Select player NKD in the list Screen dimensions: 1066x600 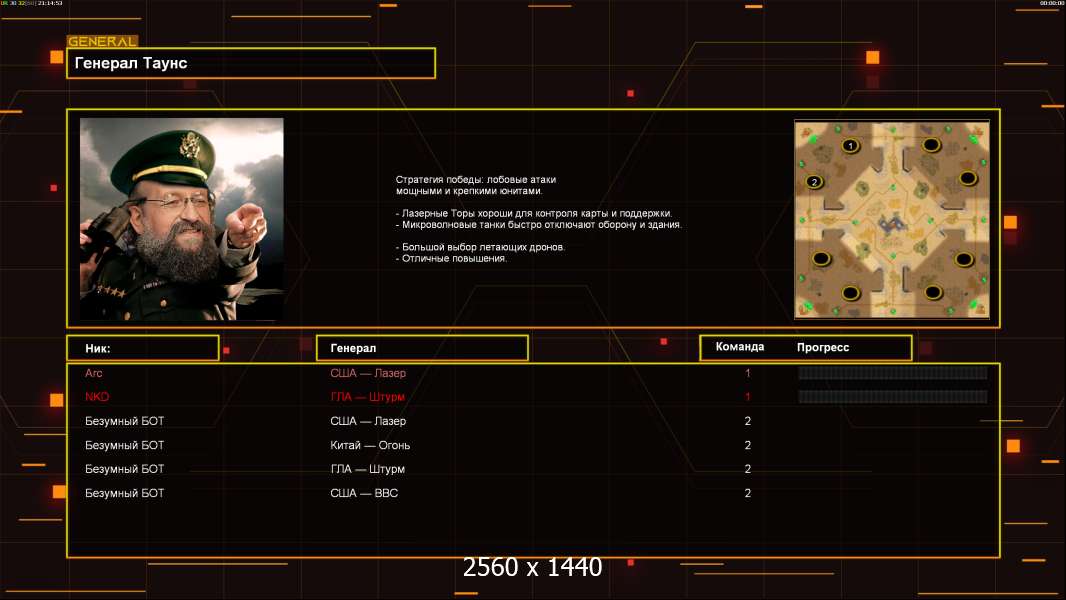click(x=96, y=397)
